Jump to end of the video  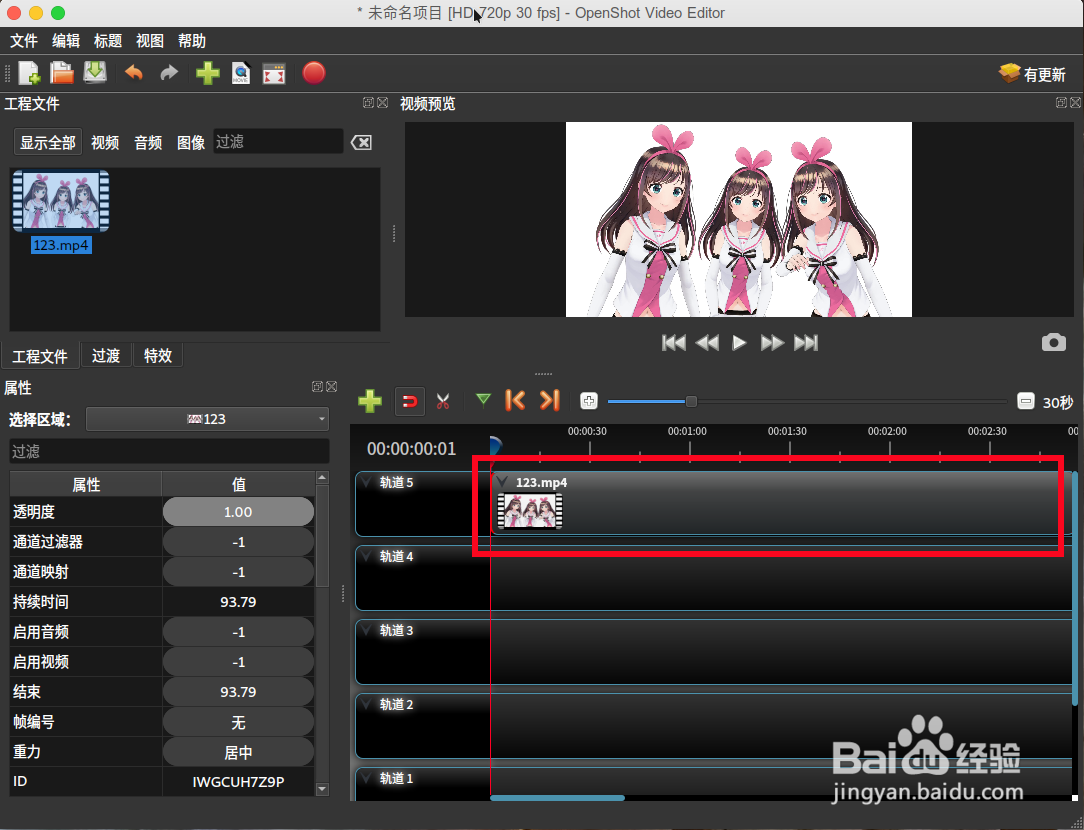pyautogui.click(x=806, y=343)
